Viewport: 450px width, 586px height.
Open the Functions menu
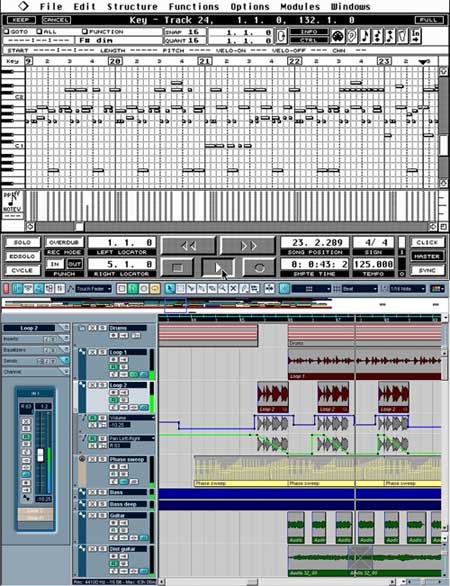pos(194,6)
